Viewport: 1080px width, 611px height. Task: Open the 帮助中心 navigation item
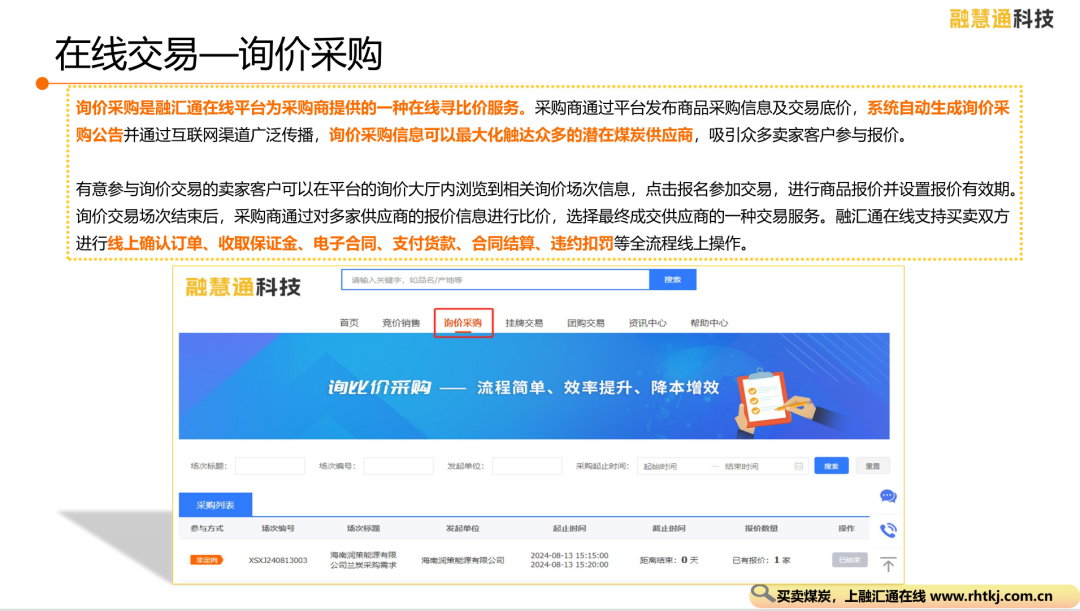coord(709,322)
